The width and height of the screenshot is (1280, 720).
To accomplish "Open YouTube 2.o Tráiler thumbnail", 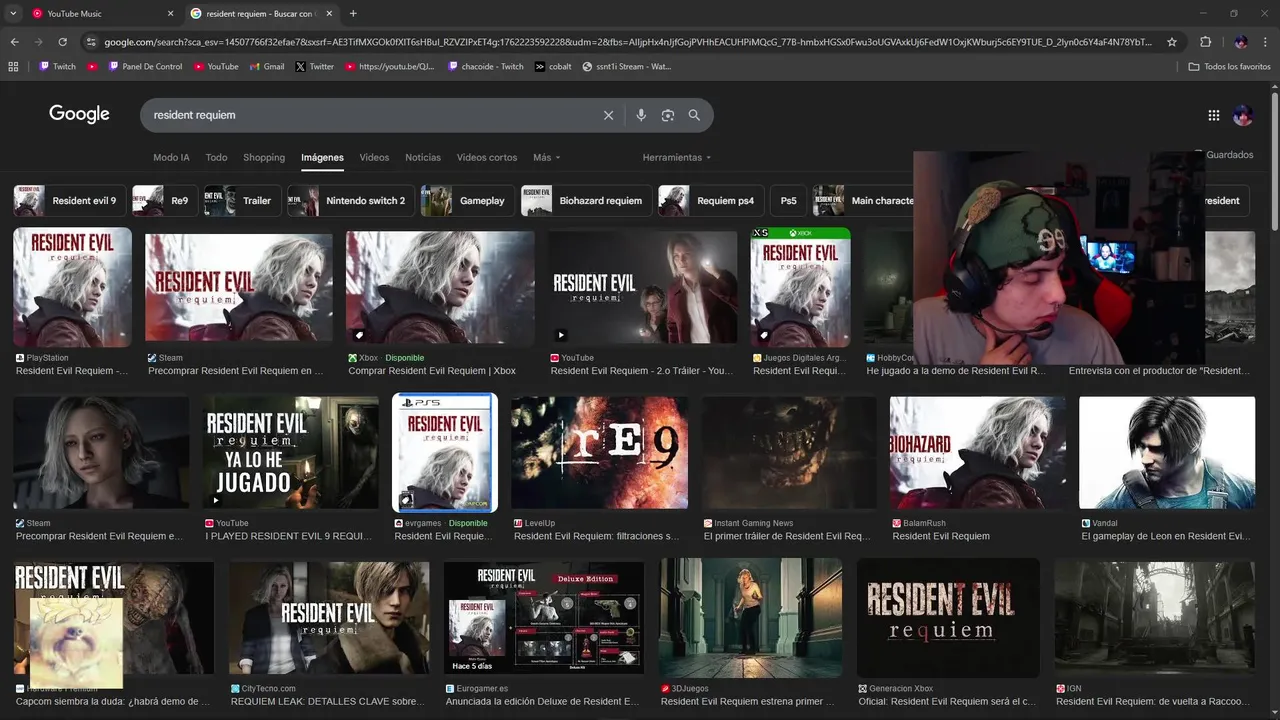I will pos(643,288).
